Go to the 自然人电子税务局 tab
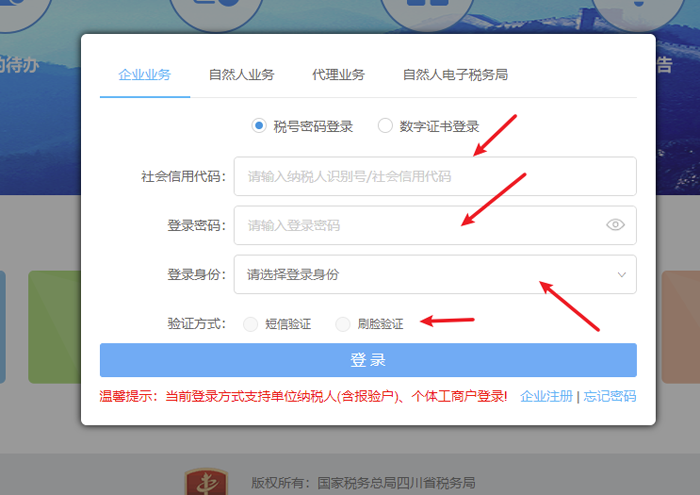 (x=455, y=75)
